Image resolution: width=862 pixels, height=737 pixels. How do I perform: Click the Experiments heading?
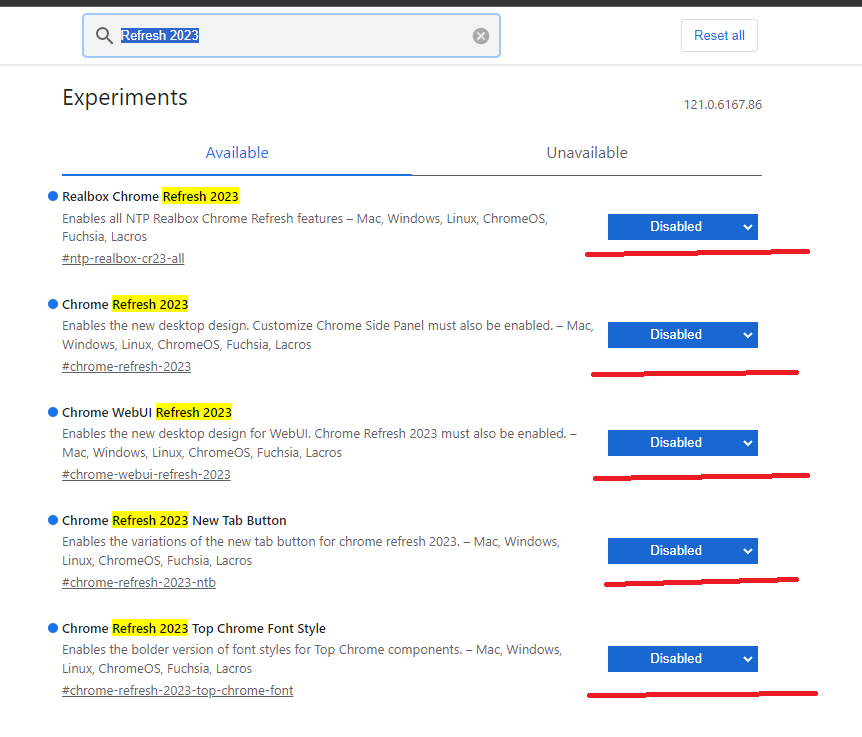coord(125,98)
